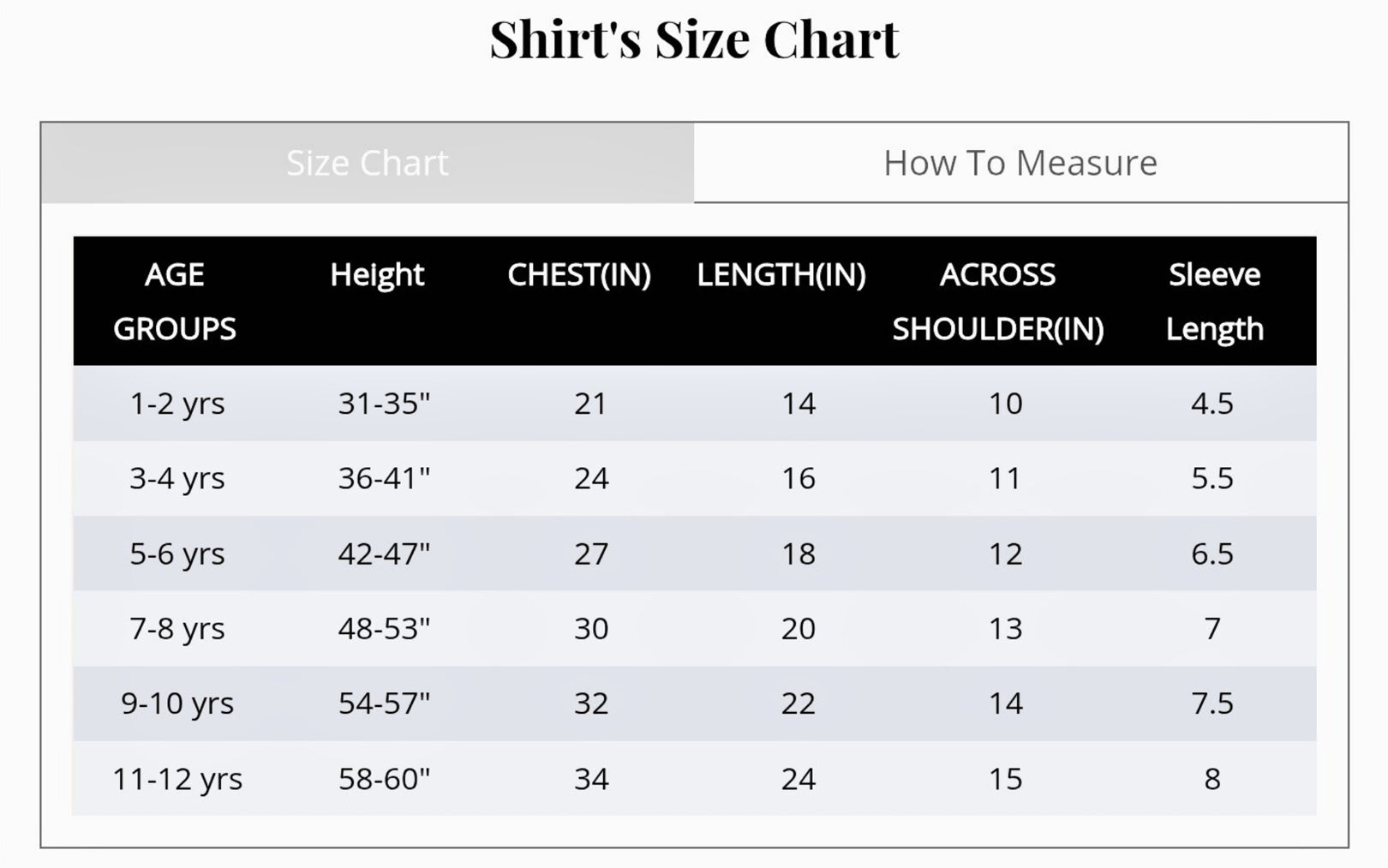Select the 7.5 sleeve length cell
Viewport: 1388px width, 868px height.
[x=1212, y=703]
